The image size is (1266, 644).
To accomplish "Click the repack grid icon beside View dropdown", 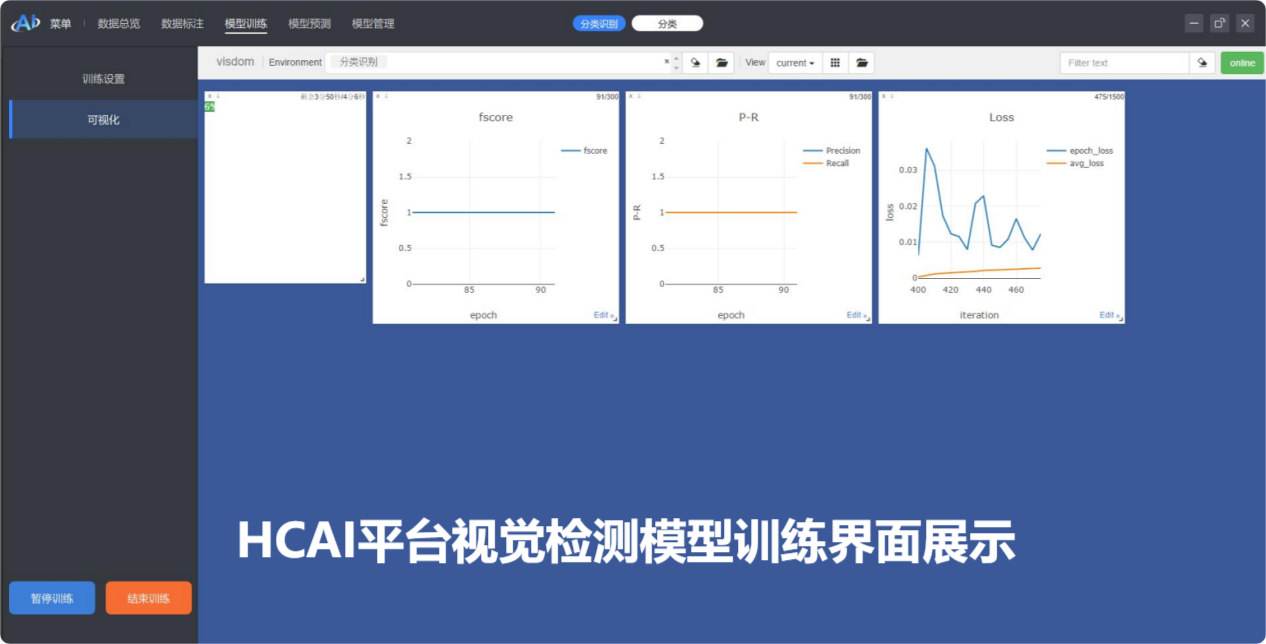I will [835, 62].
